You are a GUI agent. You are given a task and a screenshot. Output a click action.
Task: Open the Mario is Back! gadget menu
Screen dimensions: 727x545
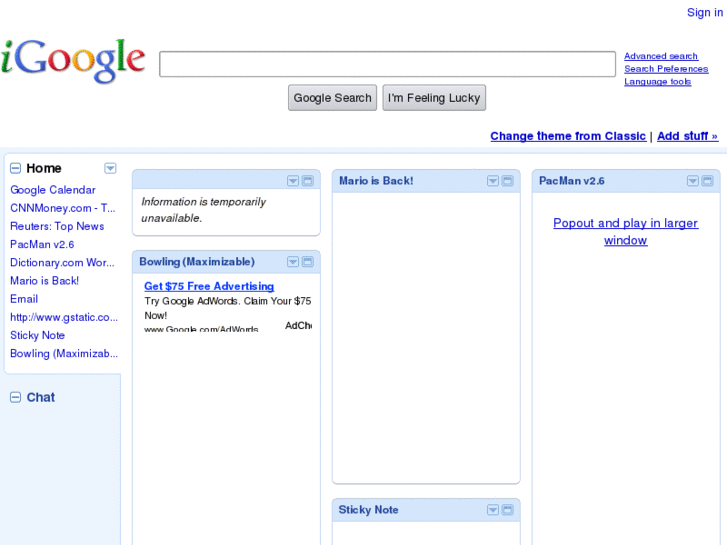pyautogui.click(x=493, y=181)
